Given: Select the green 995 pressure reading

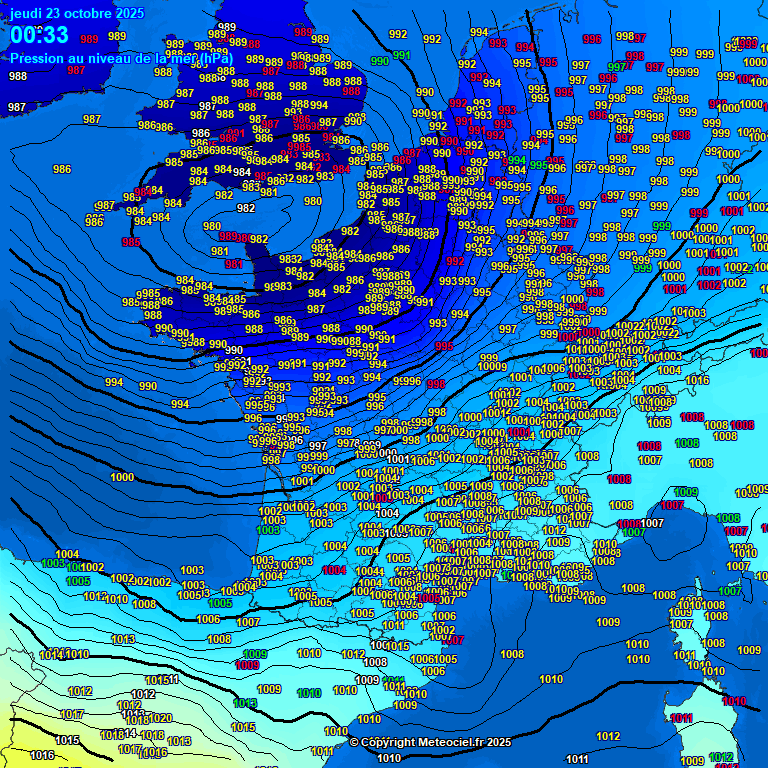Looking at the screenshot, I should pos(538,165).
